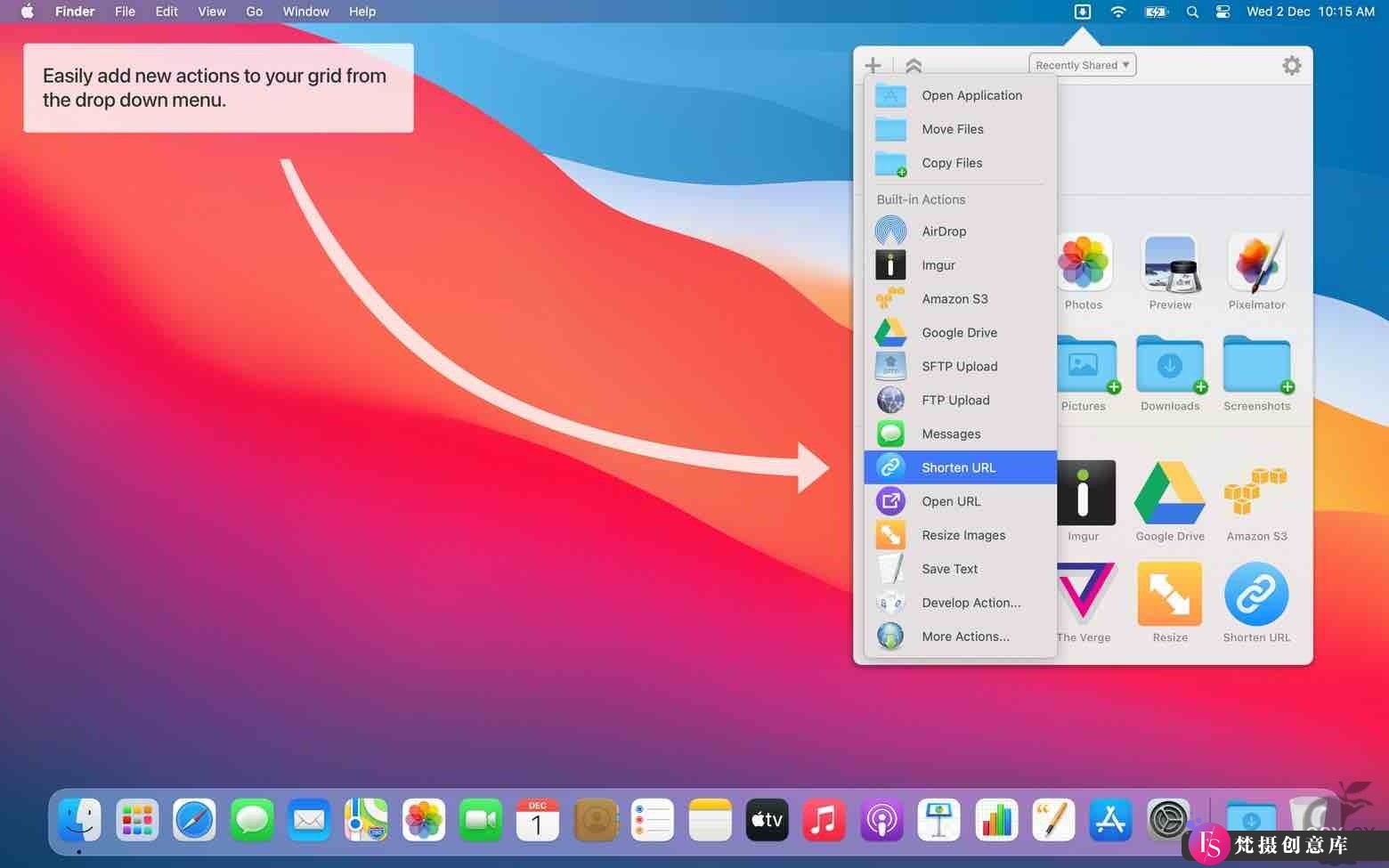Click the Amazon S3 grid action
1389x868 pixels.
(1256, 492)
